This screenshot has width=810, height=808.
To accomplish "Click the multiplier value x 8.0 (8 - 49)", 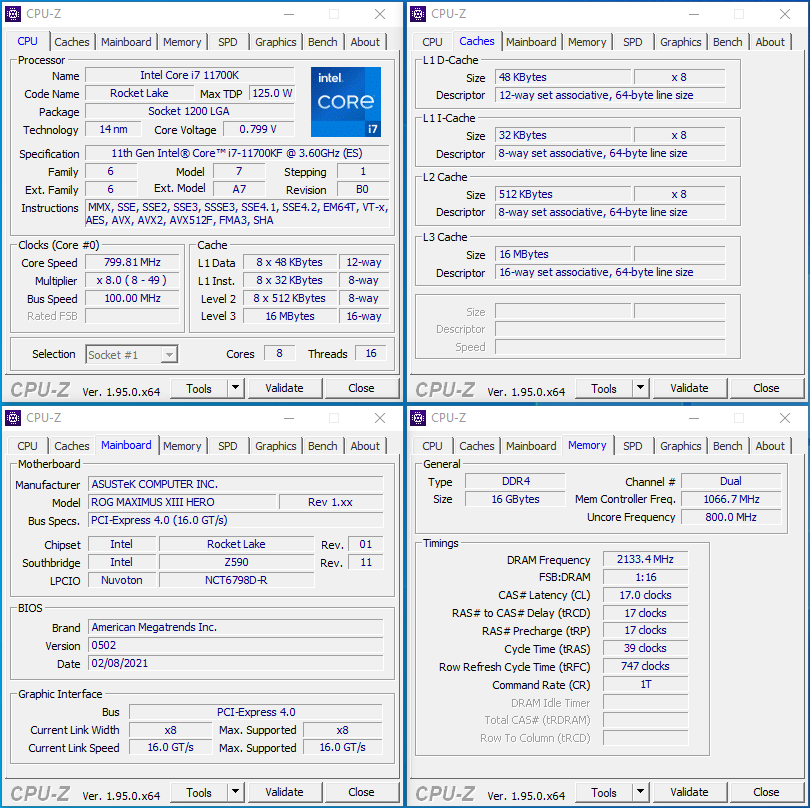I will click(132, 281).
